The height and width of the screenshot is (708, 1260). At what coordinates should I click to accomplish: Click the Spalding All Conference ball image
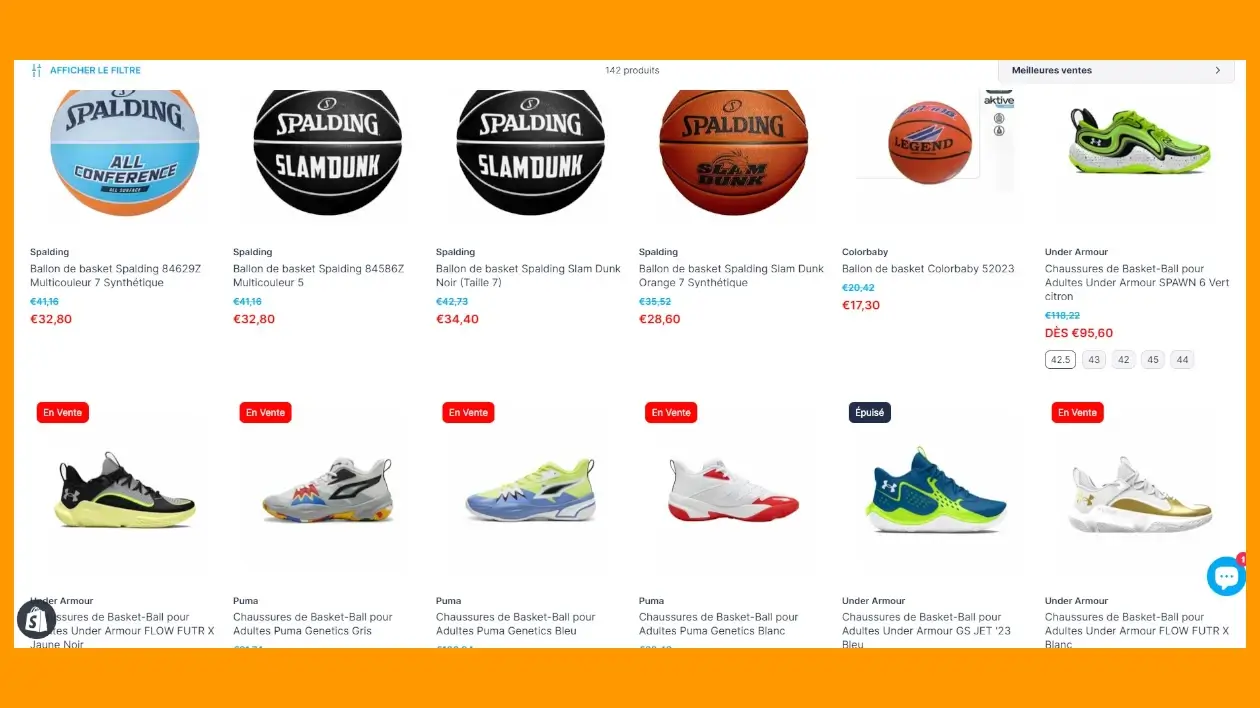(125, 153)
